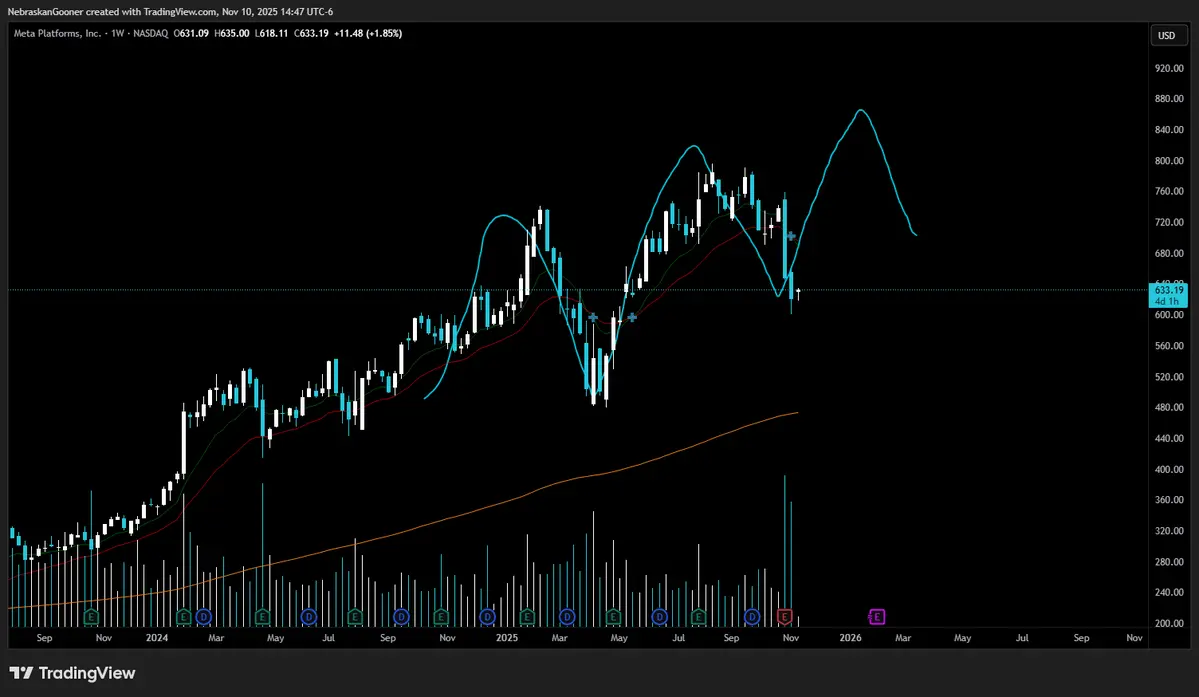The width and height of the screenshot is (1199, 697).
Task: Open the February 2024 green earnings marker
Action: (x=184, y=616)
